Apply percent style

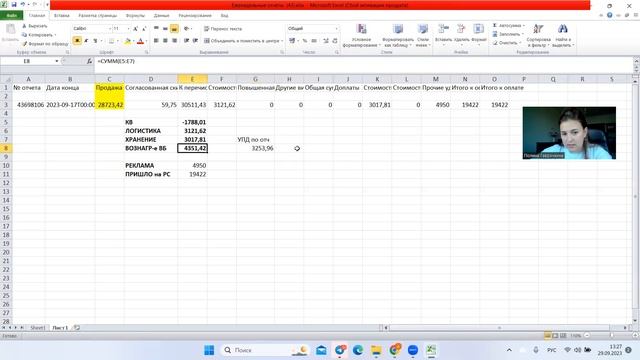(305, 41)
